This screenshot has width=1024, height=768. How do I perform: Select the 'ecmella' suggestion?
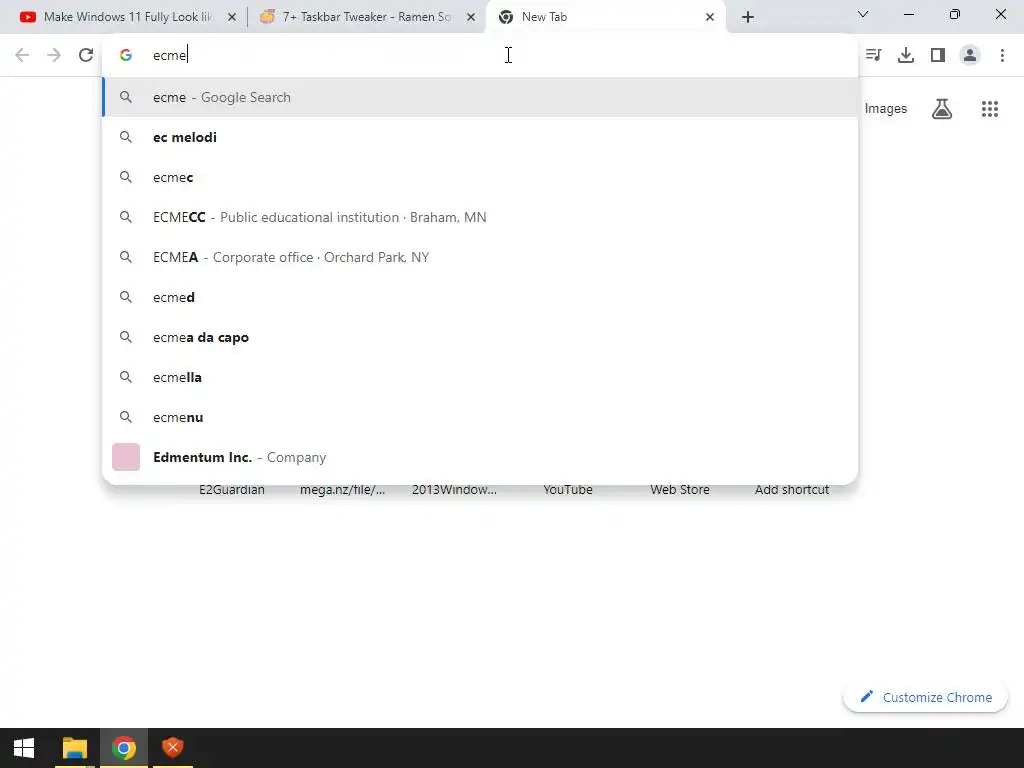[x=480, y=377]
